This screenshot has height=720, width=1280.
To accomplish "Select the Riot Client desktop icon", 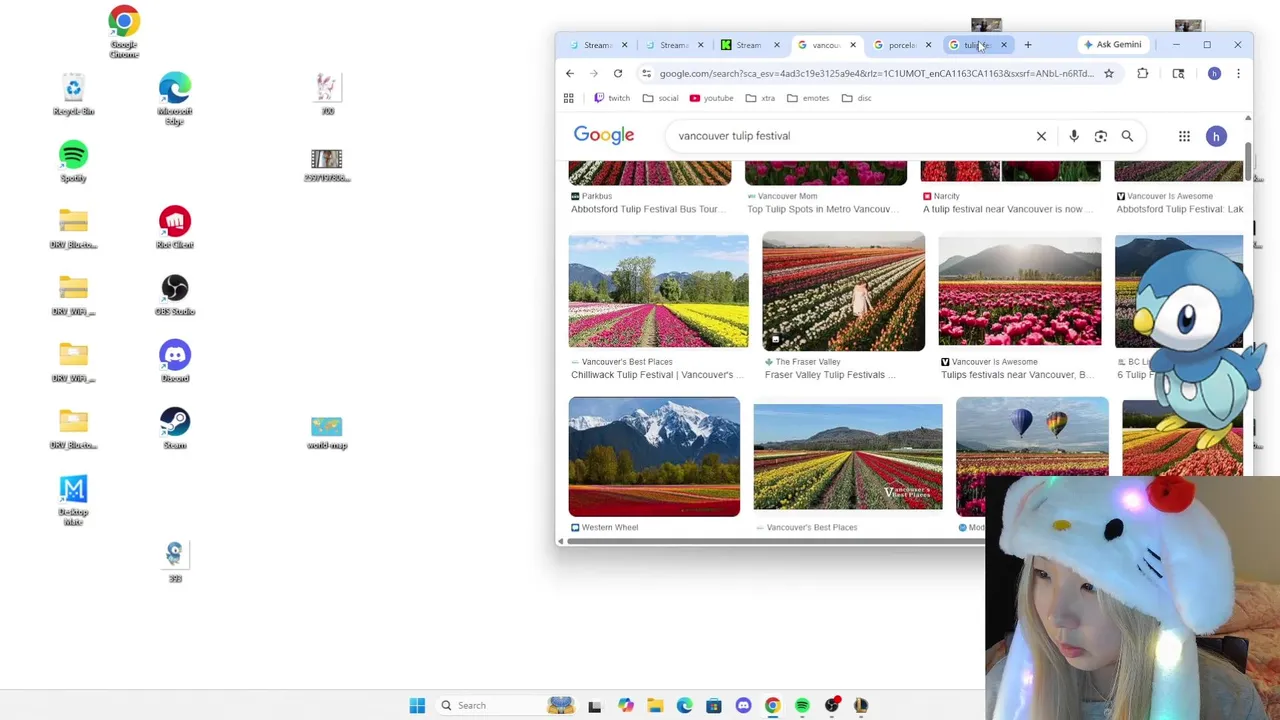I will coord(175,228).
